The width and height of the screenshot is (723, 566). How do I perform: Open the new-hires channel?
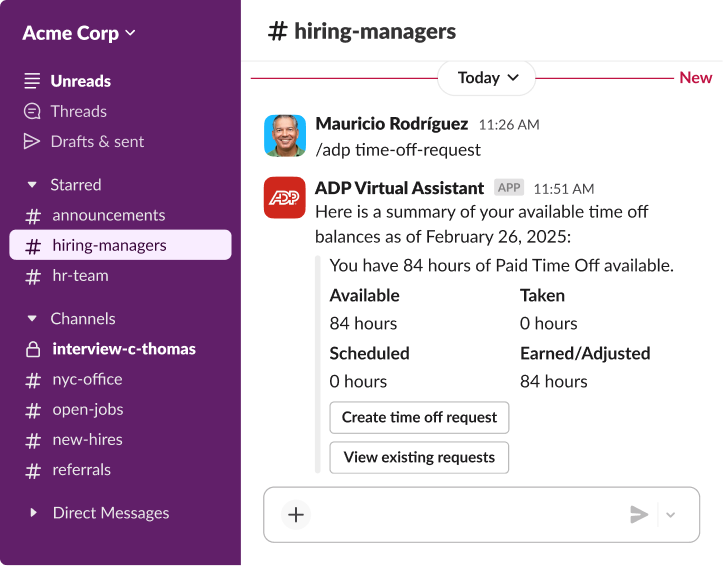87,440
